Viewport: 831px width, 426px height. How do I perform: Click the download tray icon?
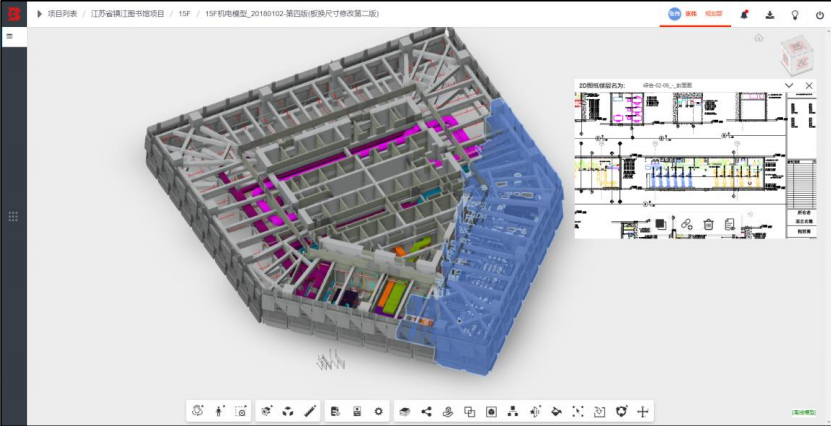click(x=770, y=15)
